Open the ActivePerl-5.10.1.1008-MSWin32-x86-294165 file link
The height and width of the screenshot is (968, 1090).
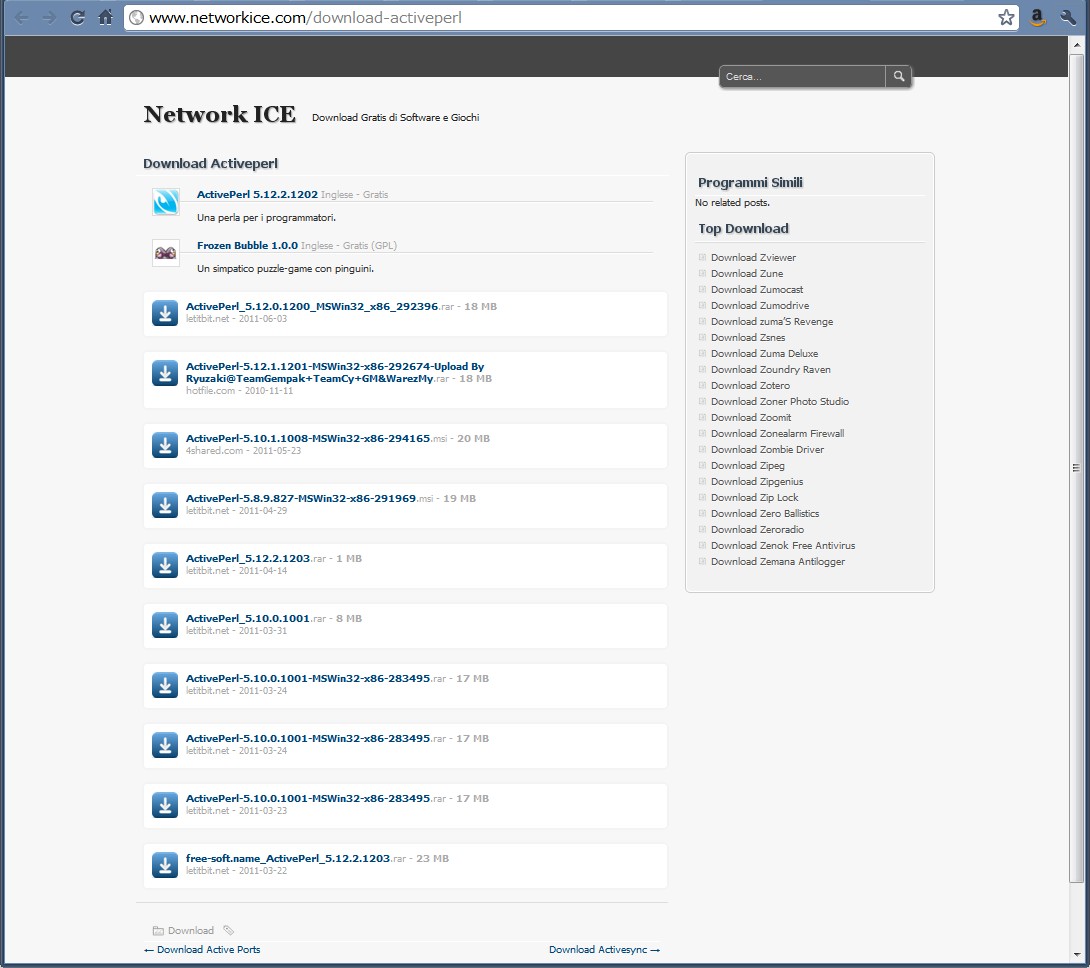[x=308, y=439]
